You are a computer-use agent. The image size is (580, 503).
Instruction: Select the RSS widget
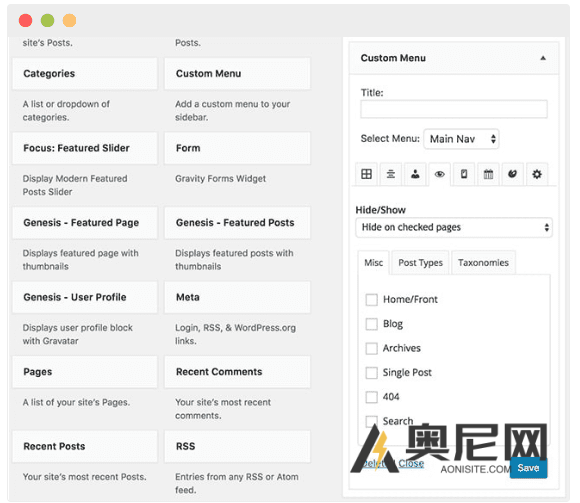click(237, 446)
